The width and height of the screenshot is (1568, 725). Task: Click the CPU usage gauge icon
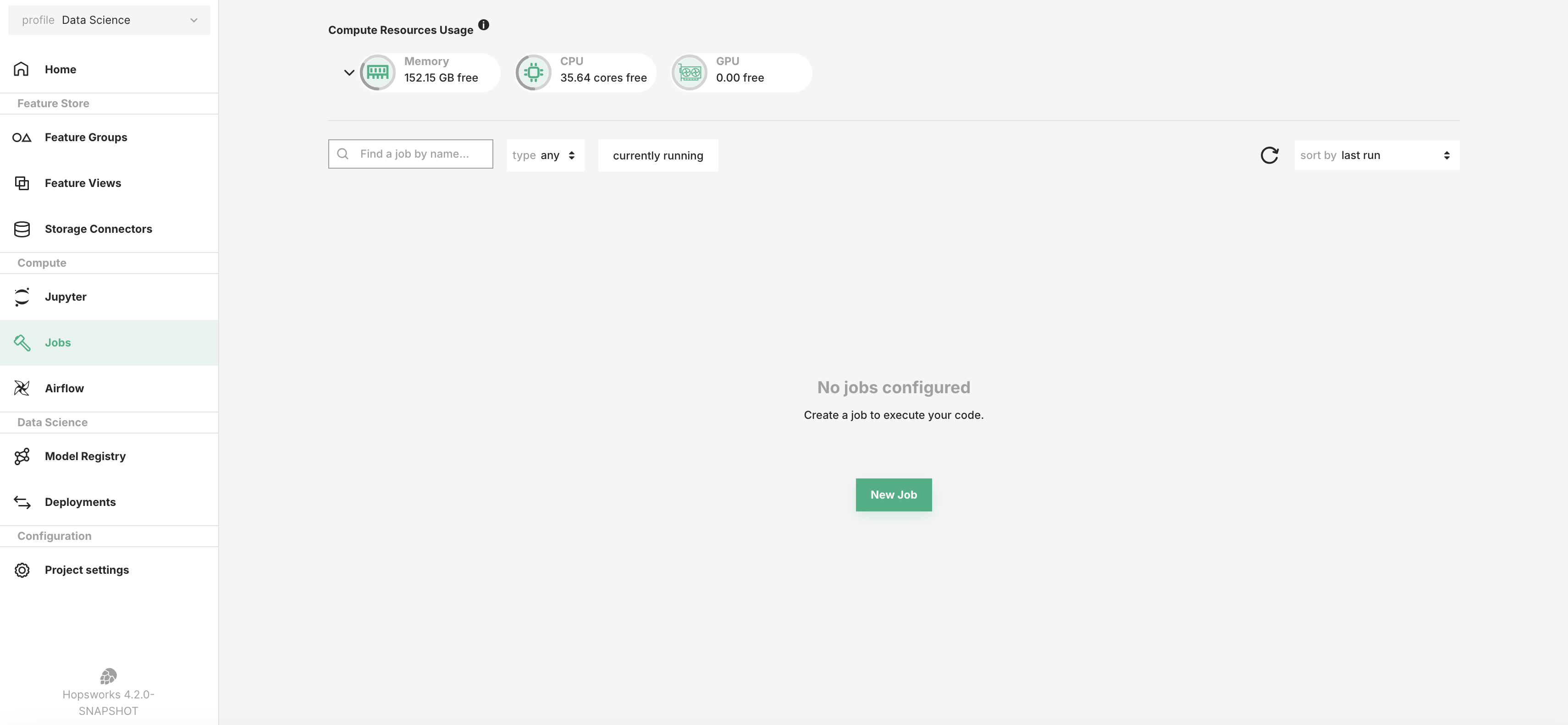533,72
